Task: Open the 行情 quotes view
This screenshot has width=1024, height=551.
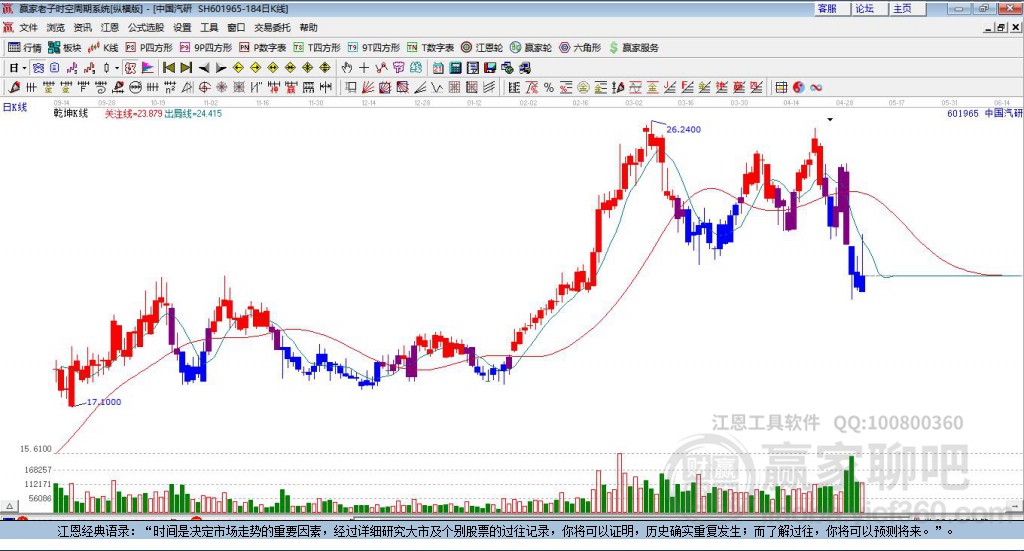Action: 24,48
